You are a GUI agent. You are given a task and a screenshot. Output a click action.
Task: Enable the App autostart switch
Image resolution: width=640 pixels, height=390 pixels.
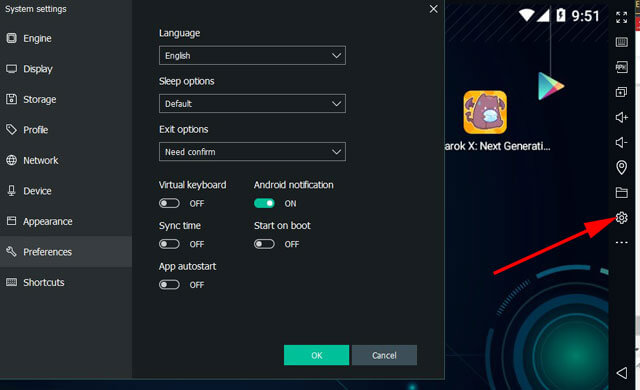click(169, 284)
